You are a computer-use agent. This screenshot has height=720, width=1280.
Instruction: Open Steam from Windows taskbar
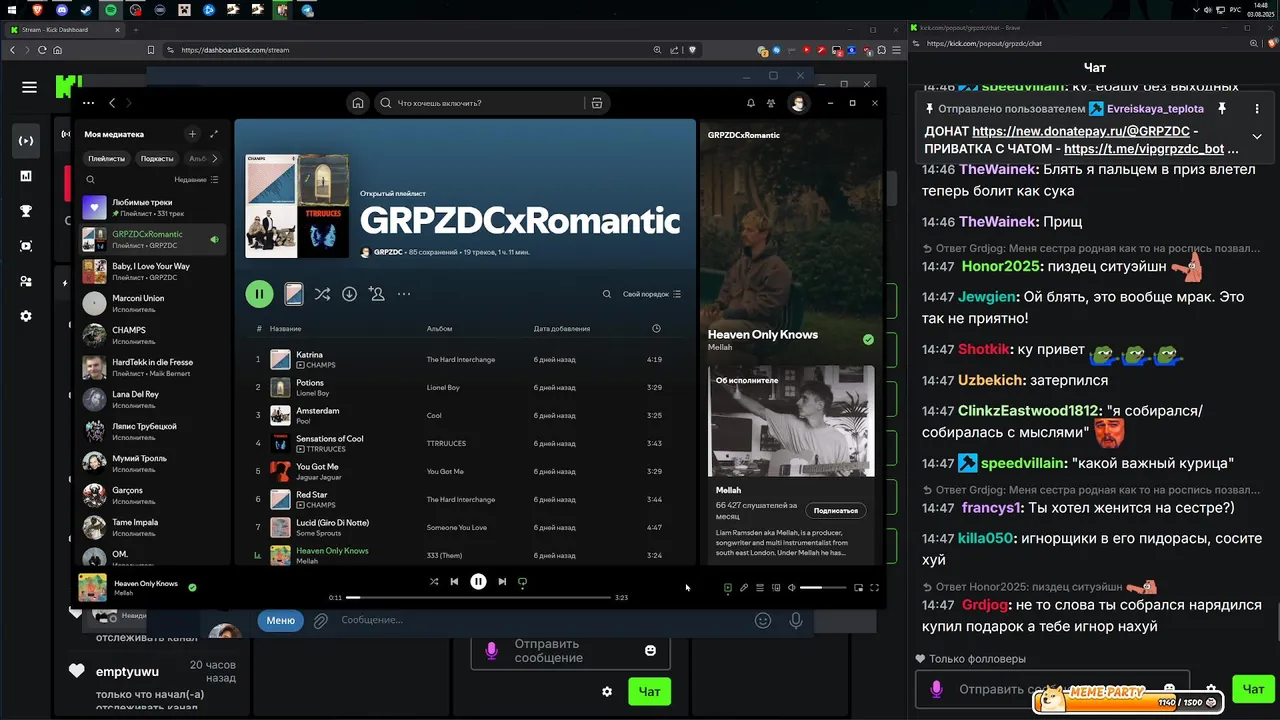(86, 10)
